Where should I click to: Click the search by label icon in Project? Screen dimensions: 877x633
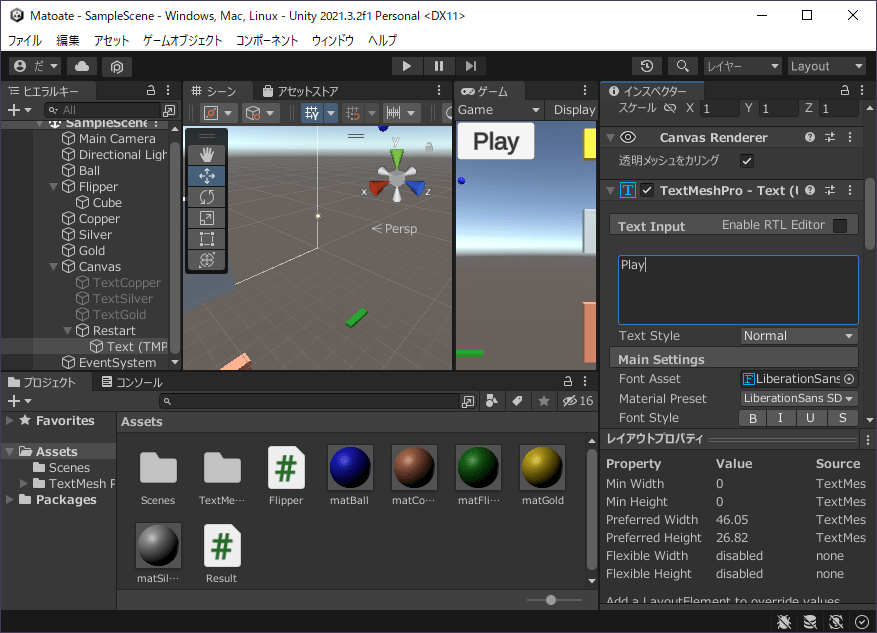pos(517,401)
